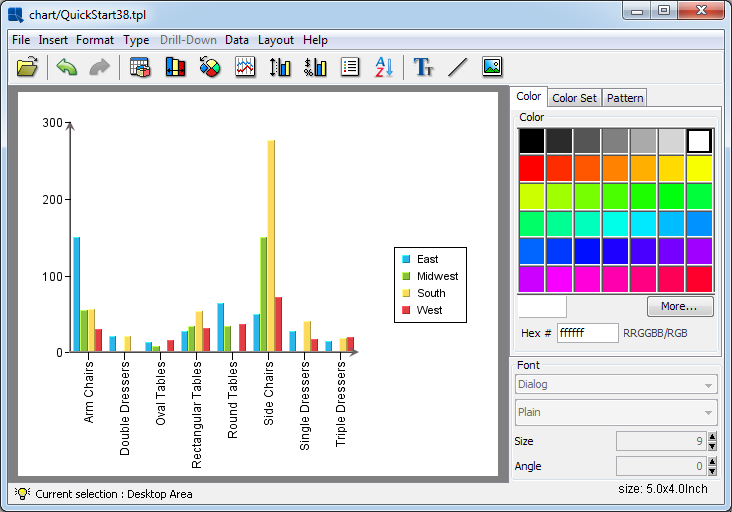The height and width of the screenshot is (512, 732).
Task: Switch to the Color Set tab
Action: click(x=575, y=98)
